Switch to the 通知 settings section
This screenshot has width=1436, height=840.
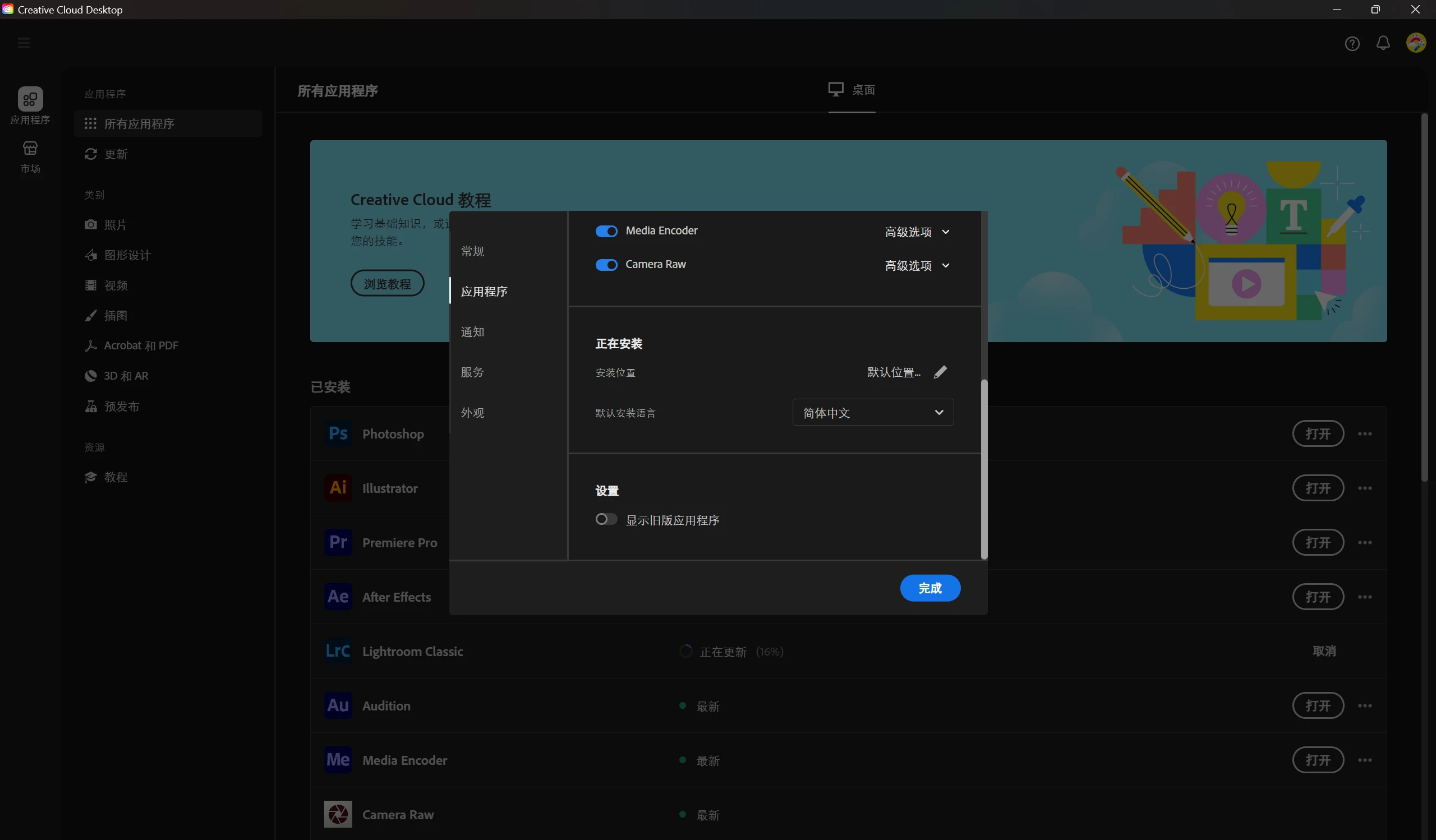[472, 331]
